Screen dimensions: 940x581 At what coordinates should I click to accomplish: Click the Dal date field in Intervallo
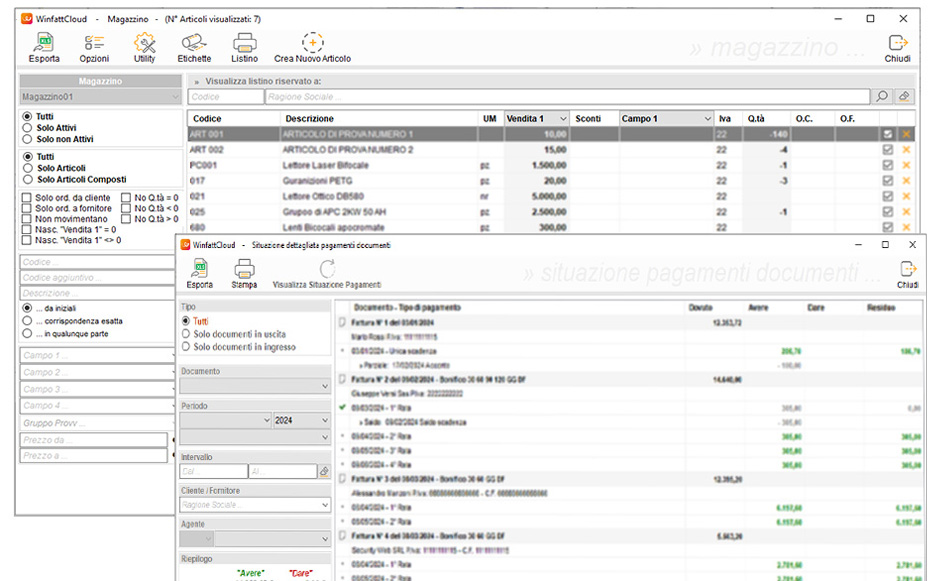(x=213, y=472)
